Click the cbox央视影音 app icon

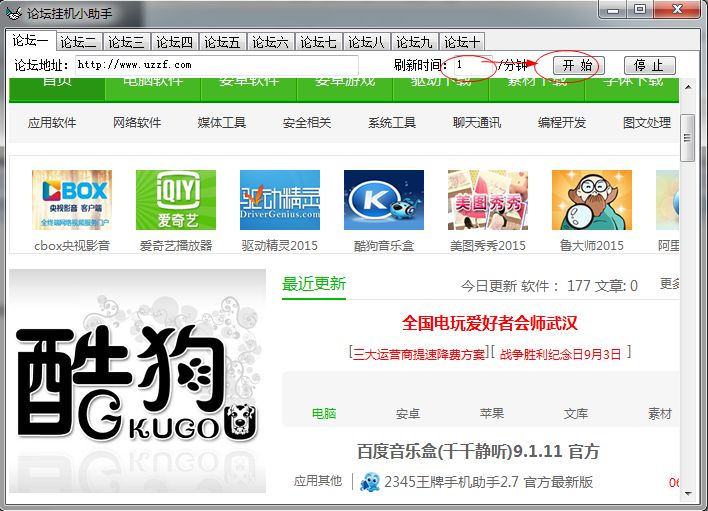[x=72, y=200]
